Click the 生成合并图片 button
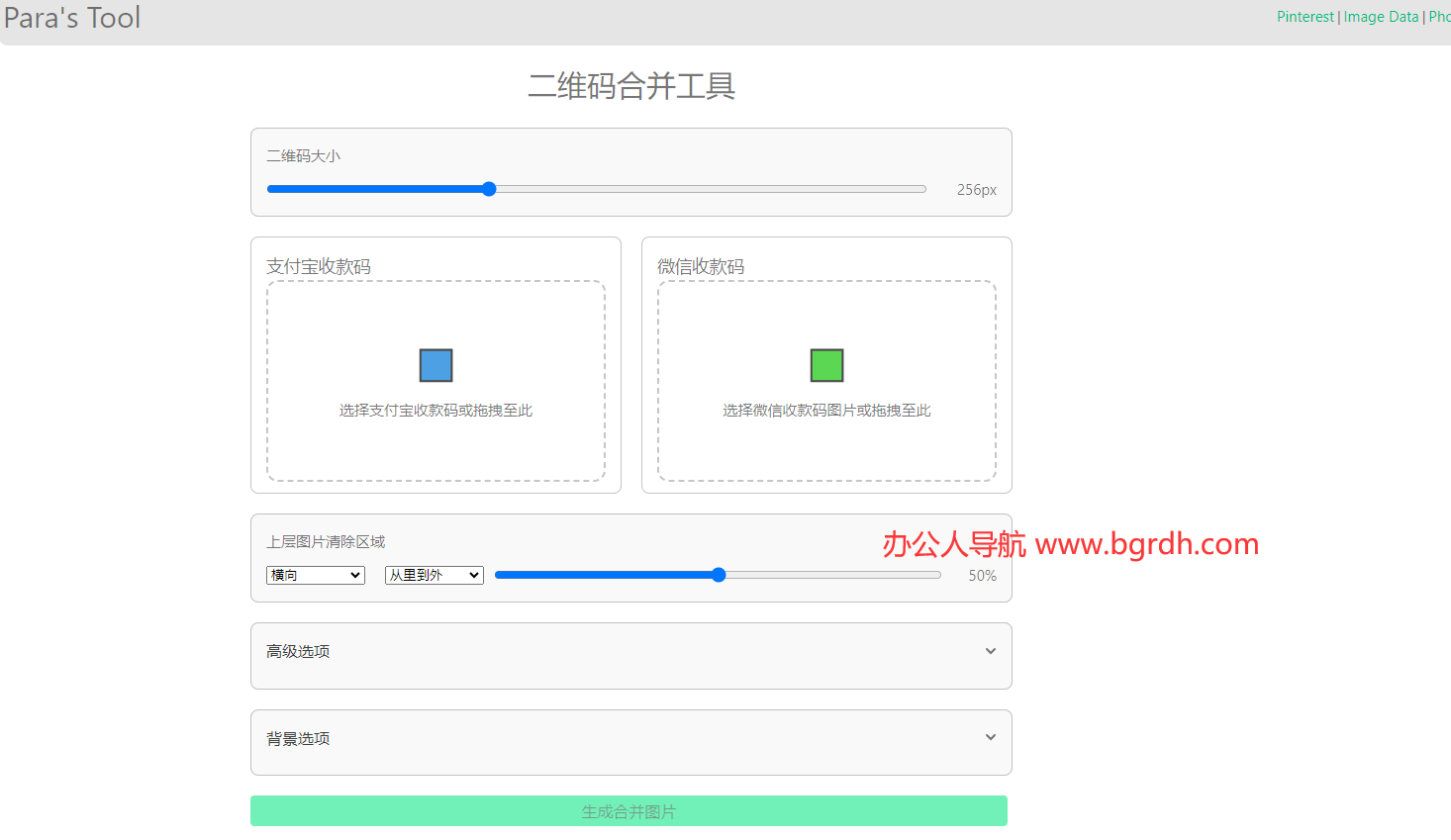The image size is (1451, 840). coord(629,810)
